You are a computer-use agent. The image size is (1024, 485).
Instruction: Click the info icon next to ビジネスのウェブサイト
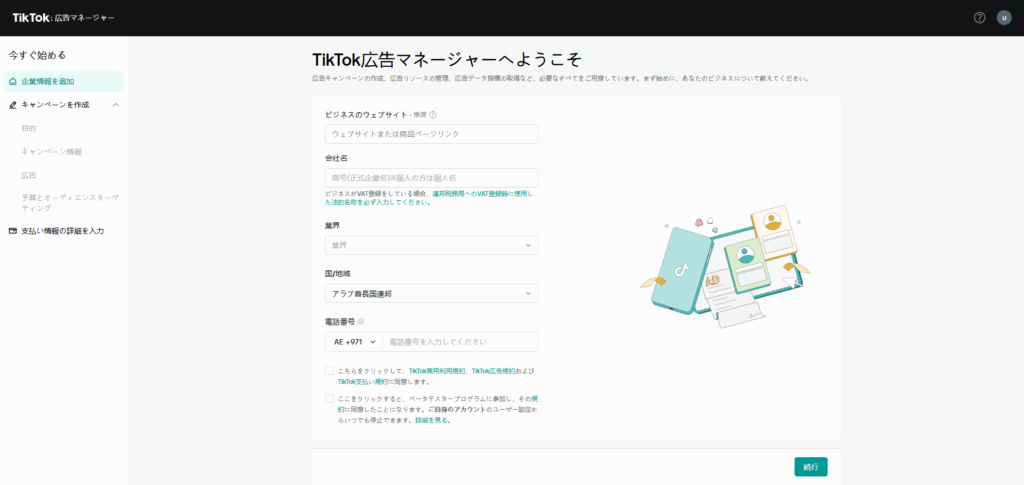coord(433,115)
